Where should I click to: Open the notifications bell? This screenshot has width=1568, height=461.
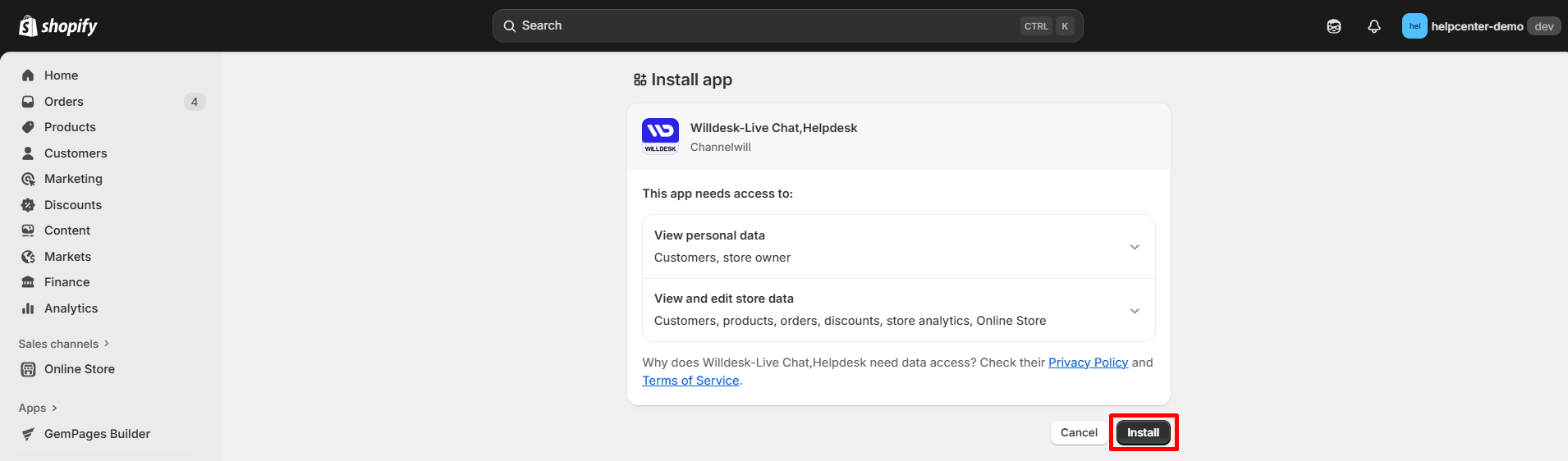coord(1373,26)
